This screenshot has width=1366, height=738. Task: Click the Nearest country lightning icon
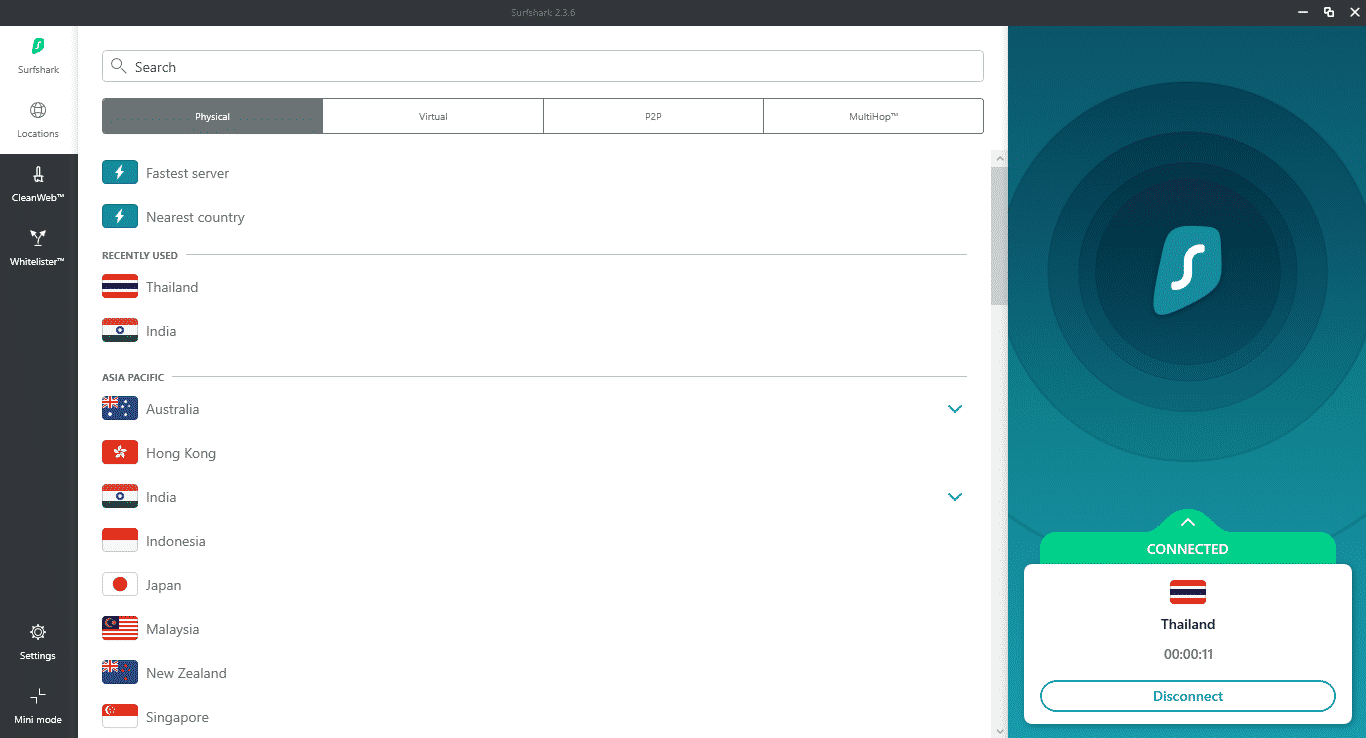[120, 216]
